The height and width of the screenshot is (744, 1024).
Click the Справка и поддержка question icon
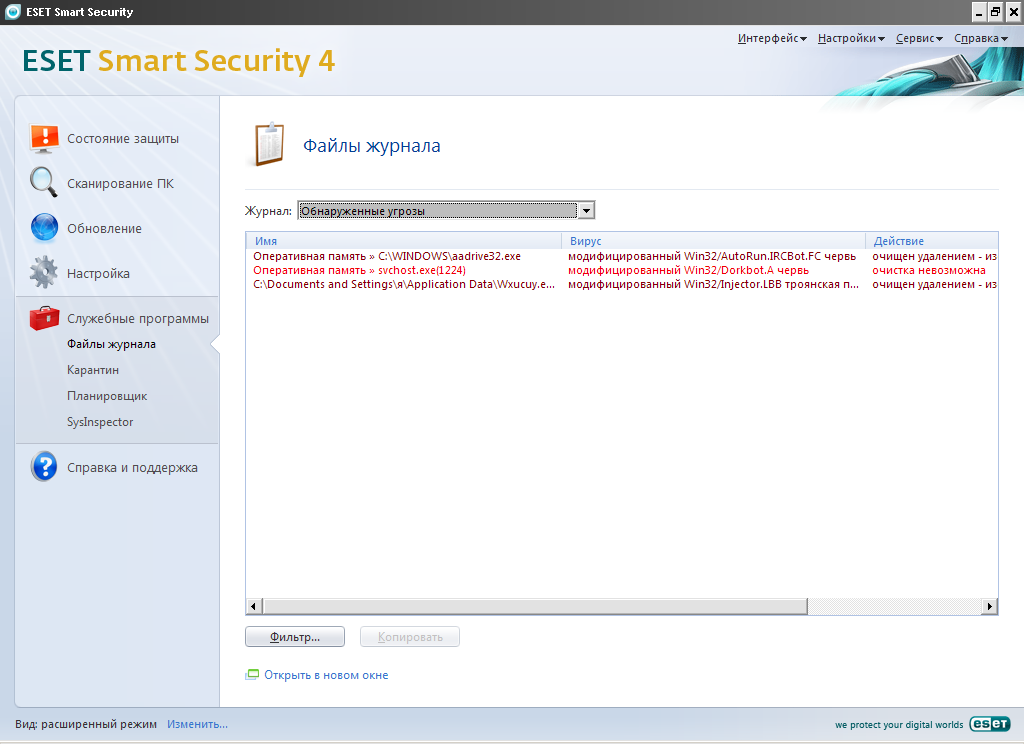tap(44, 467)
